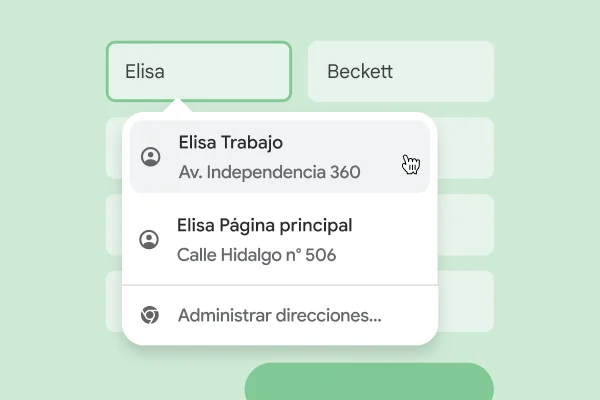Click the popup's pointer arrow under the Elisa field
Viewport: 600px width, 400px height.
(178, 106)
